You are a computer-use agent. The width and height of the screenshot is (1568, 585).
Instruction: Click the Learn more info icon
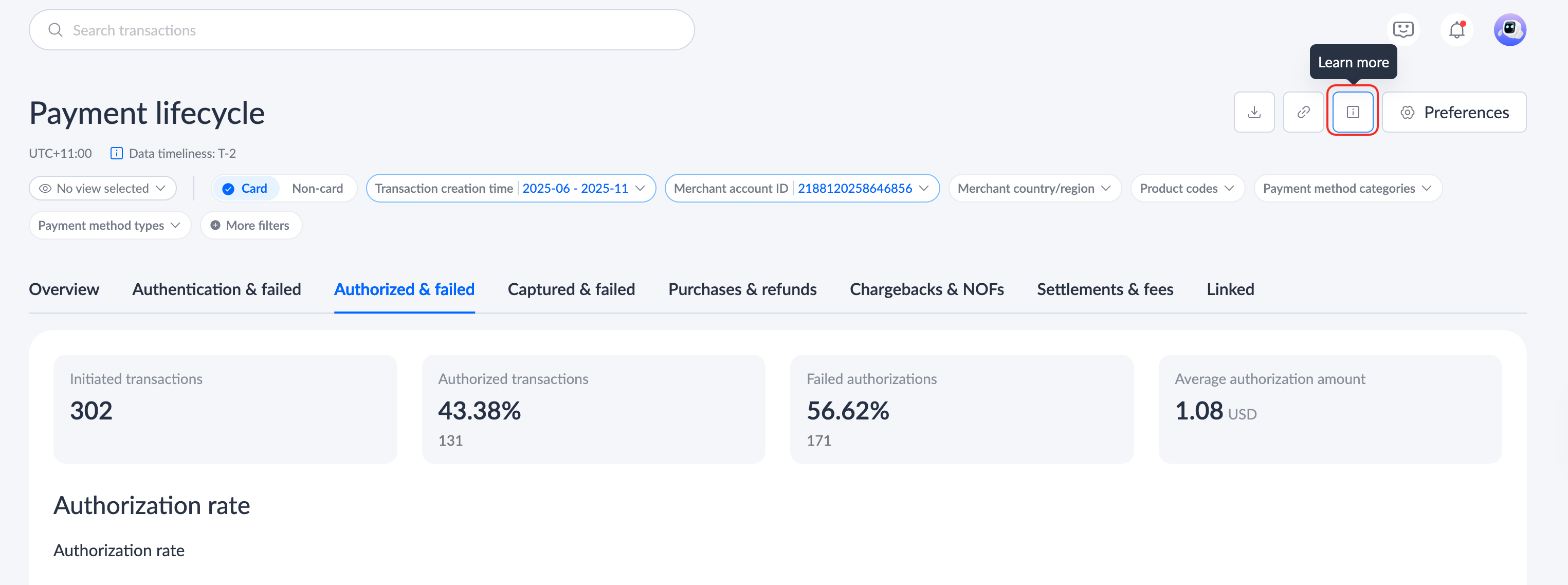[x=1353, y=112]
